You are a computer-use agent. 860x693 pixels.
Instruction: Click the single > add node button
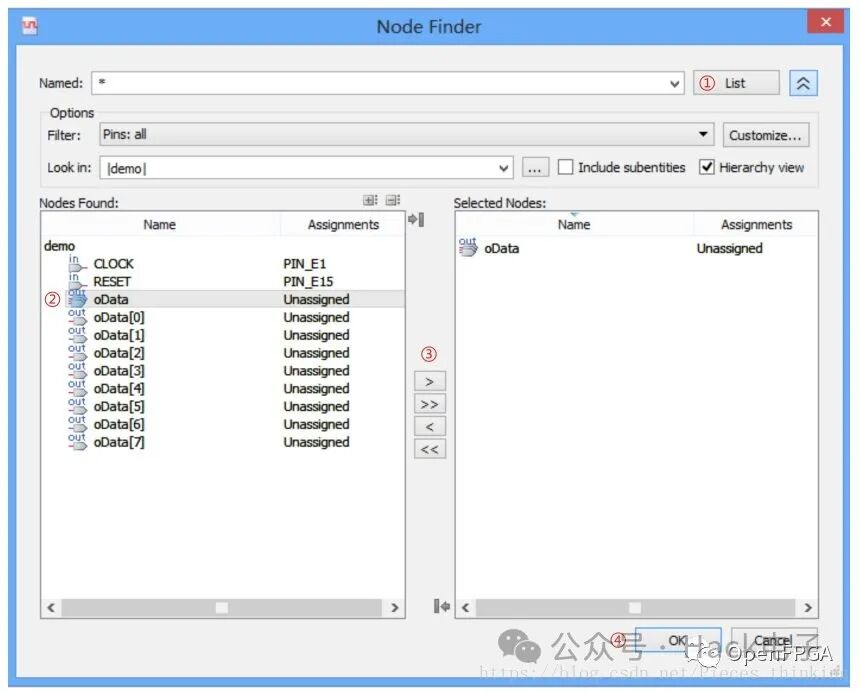[x=429, y=382]
